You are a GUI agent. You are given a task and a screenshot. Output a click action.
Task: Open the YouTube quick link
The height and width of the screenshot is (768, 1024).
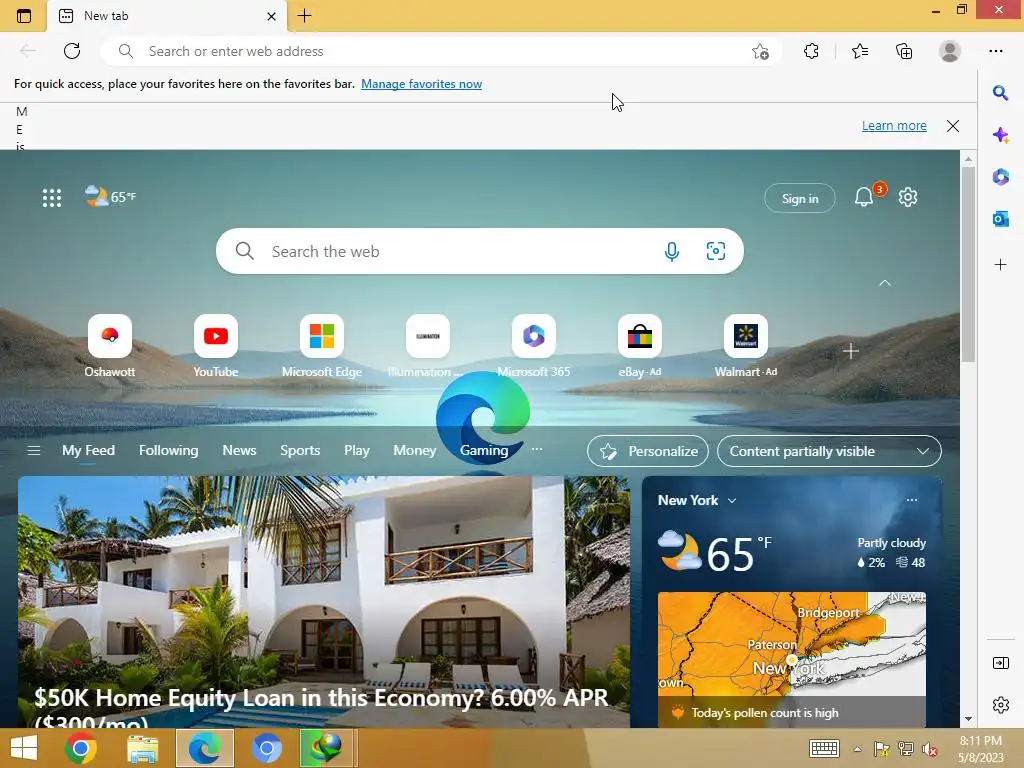tap(216, 346)
